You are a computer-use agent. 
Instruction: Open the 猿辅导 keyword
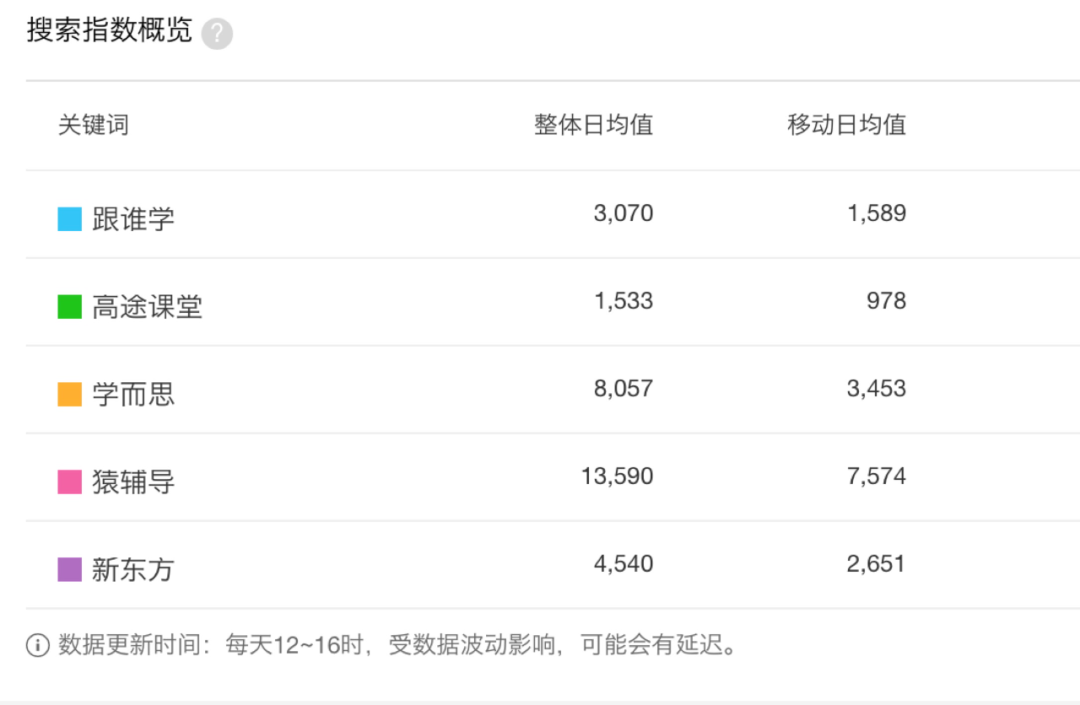[x=133, y=482]
